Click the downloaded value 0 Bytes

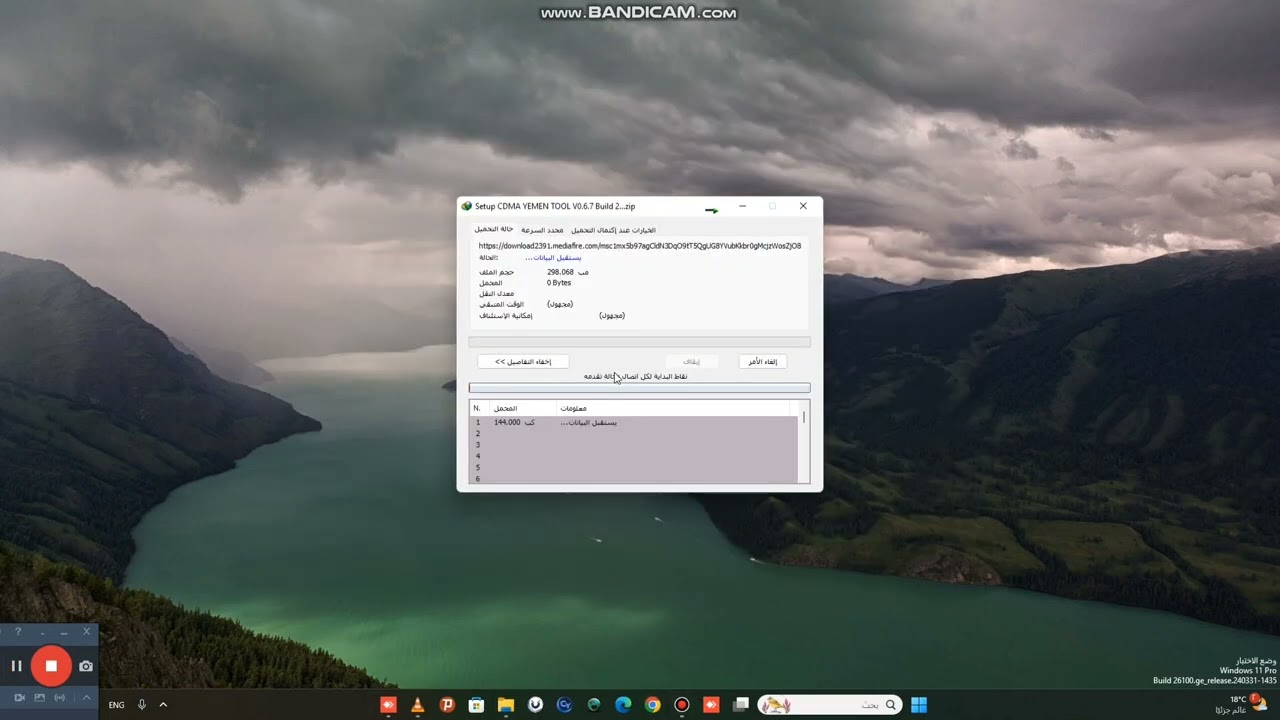(559, 283)
